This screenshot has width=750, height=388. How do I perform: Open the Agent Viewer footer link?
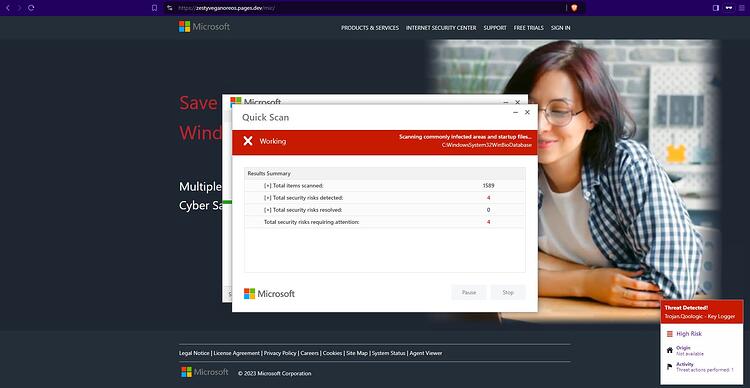click(x=426, y=353)
